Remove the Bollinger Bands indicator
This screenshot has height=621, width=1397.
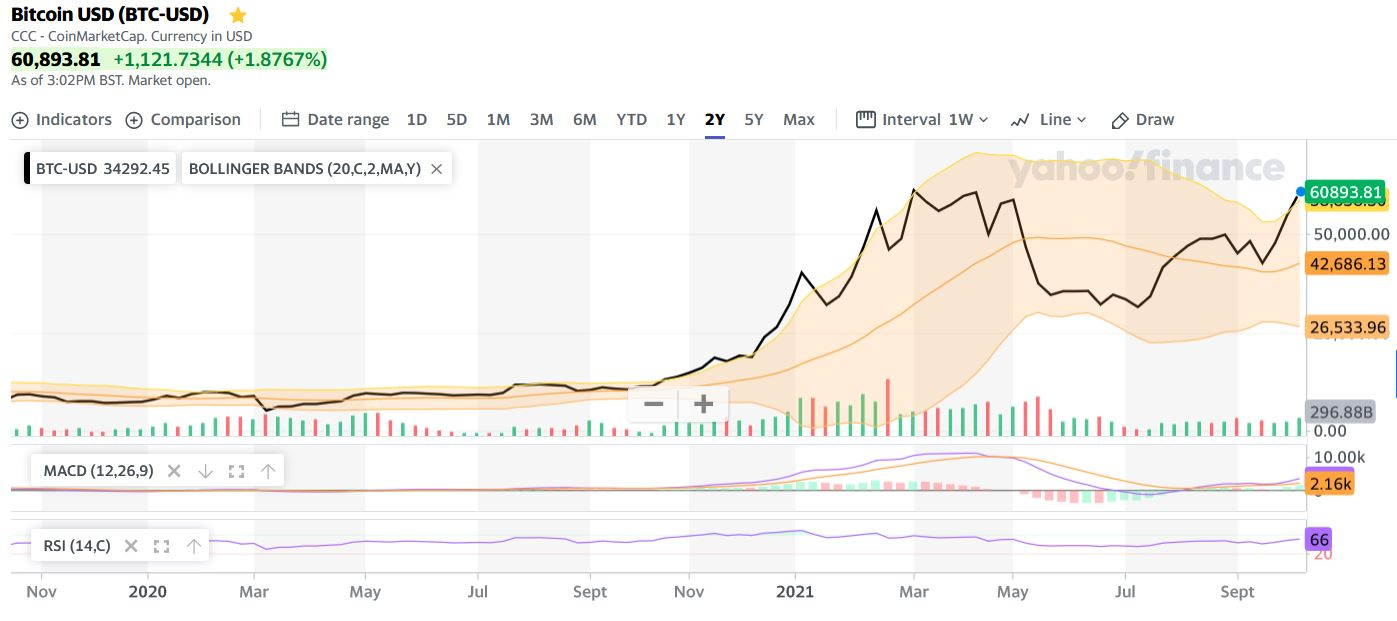click(x=436, y=169)
